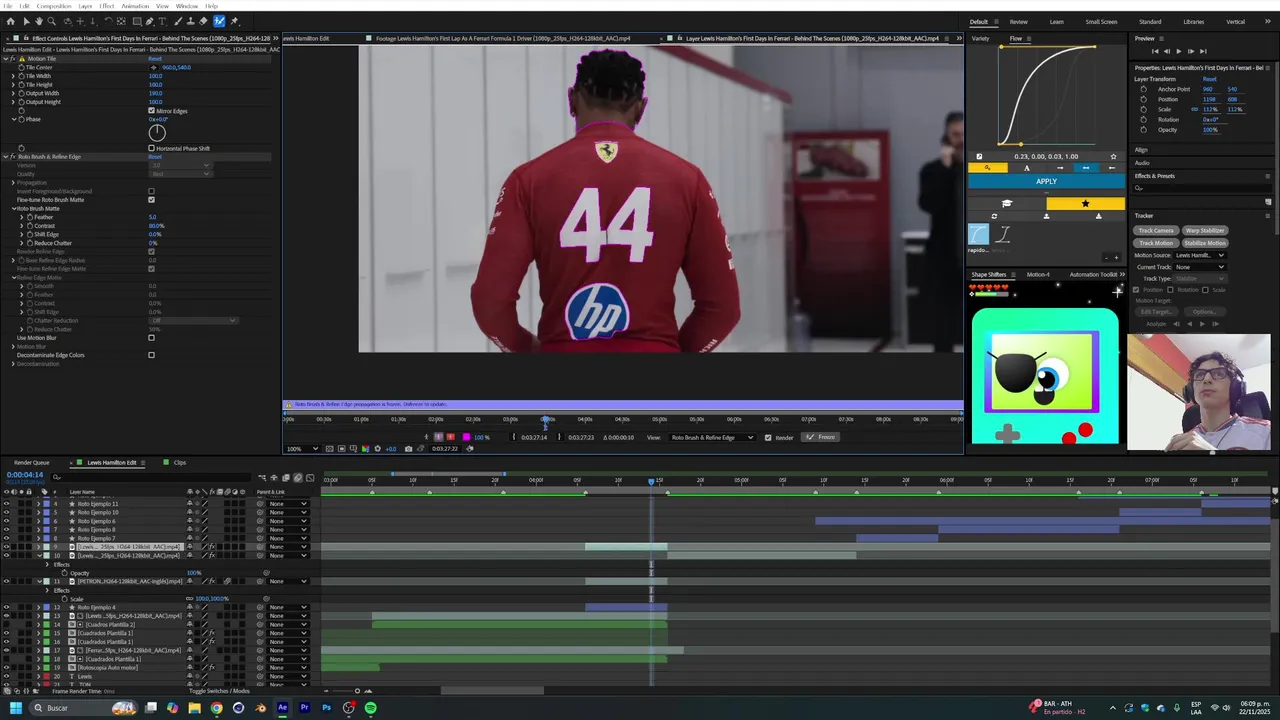The image size is (1280, 720).
Task: Select the Home icon in toolbar
Action: click(x=10, y=21)
